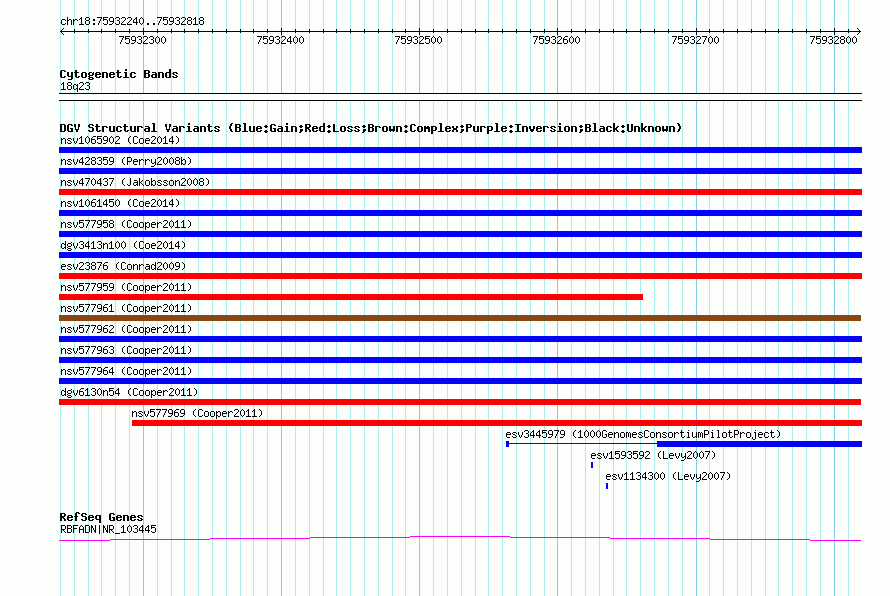The width and height of the screenshot is (890, 596).
Task: Select the small blue esv1134300 marker
Action: (607, 486)
